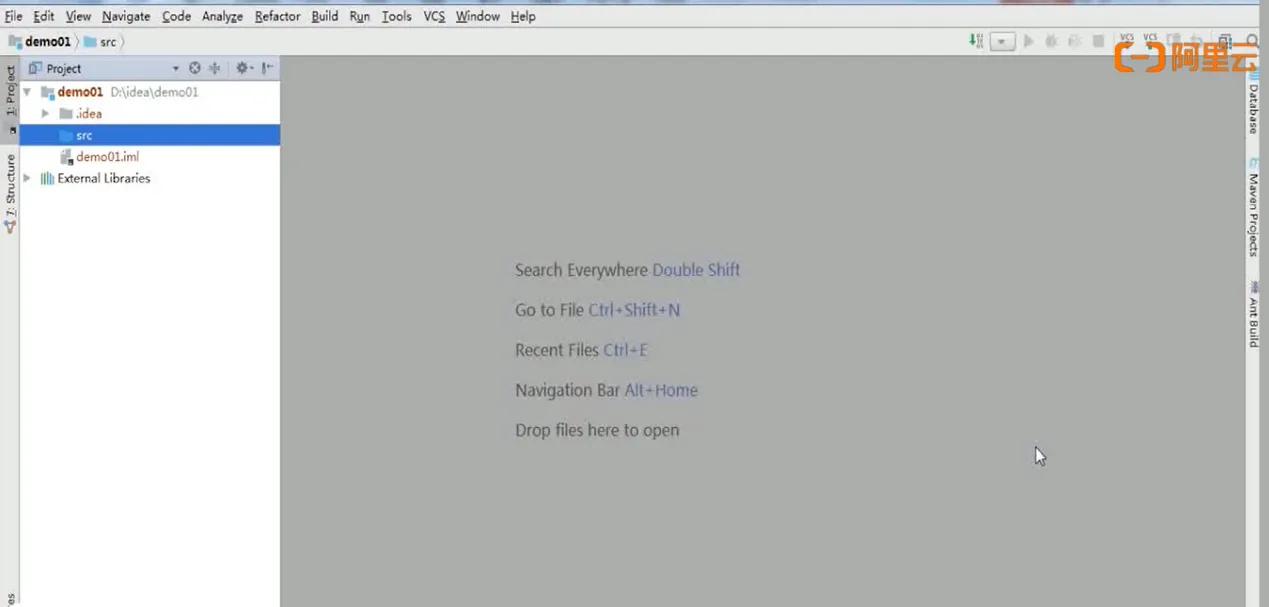Click the 'Drop files here to open' text
1269x607 pixels.
pos(597,430)
